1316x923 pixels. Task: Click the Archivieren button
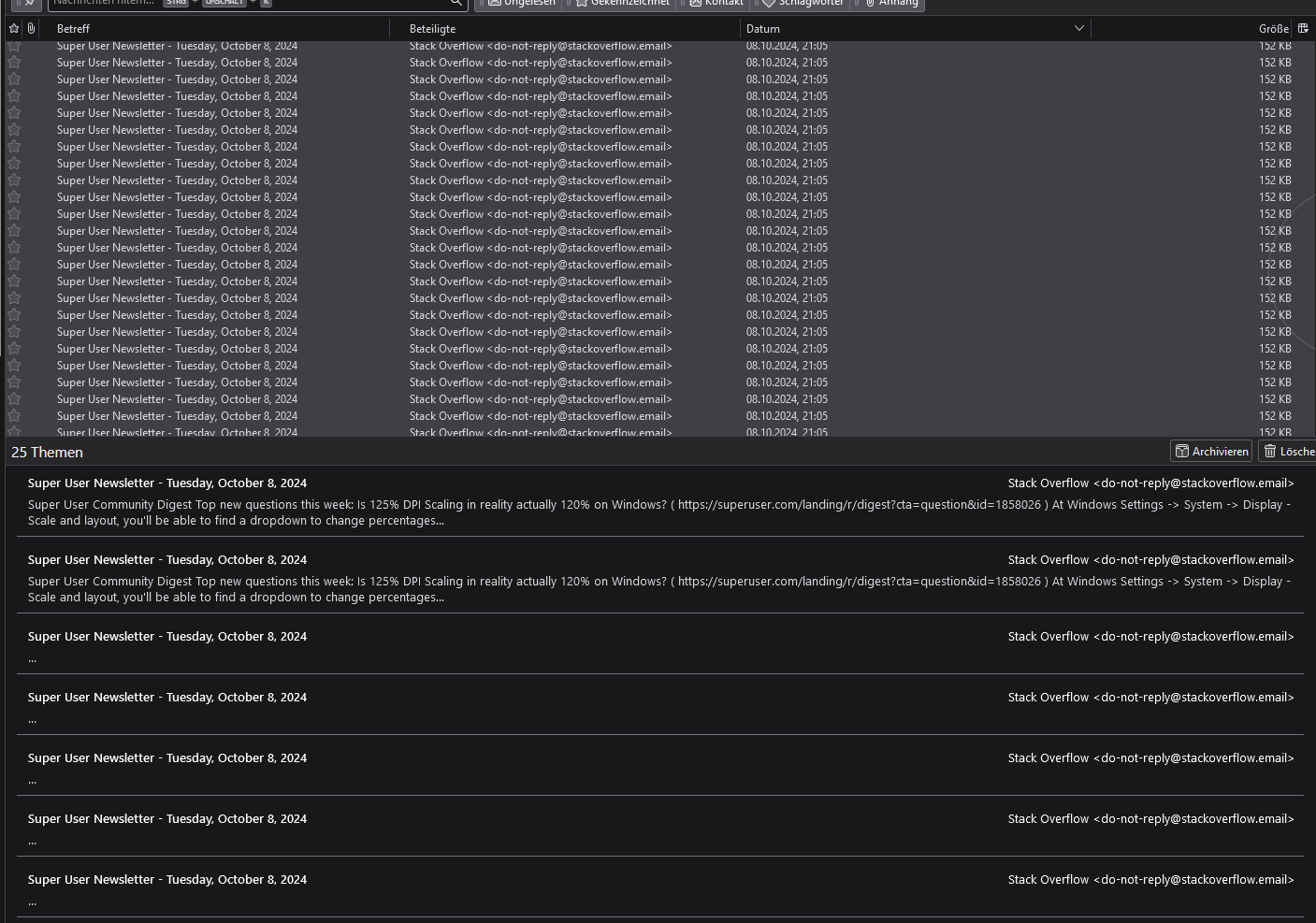tap(1212, 452)
